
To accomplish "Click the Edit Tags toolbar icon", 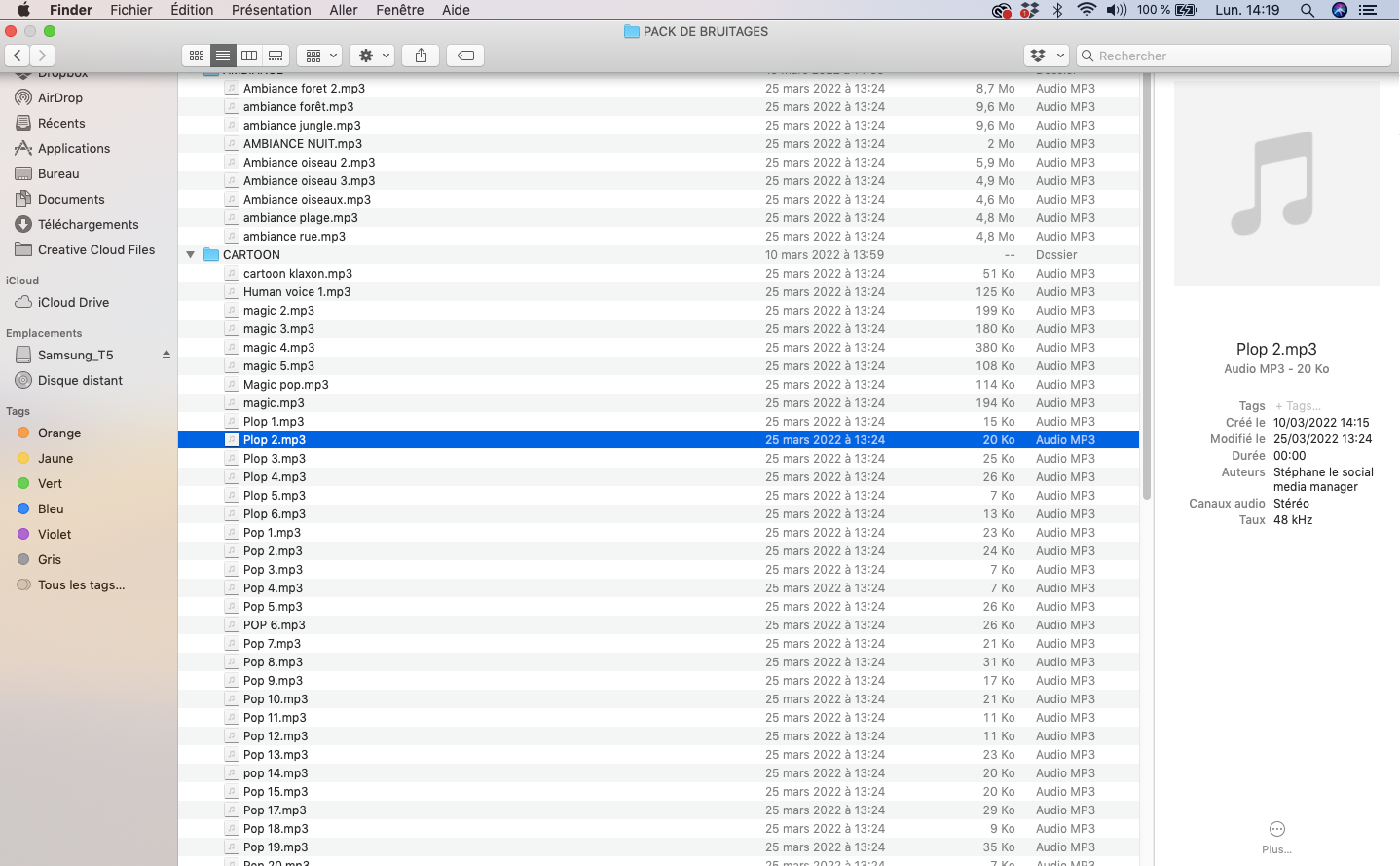I will pos(466,56).
